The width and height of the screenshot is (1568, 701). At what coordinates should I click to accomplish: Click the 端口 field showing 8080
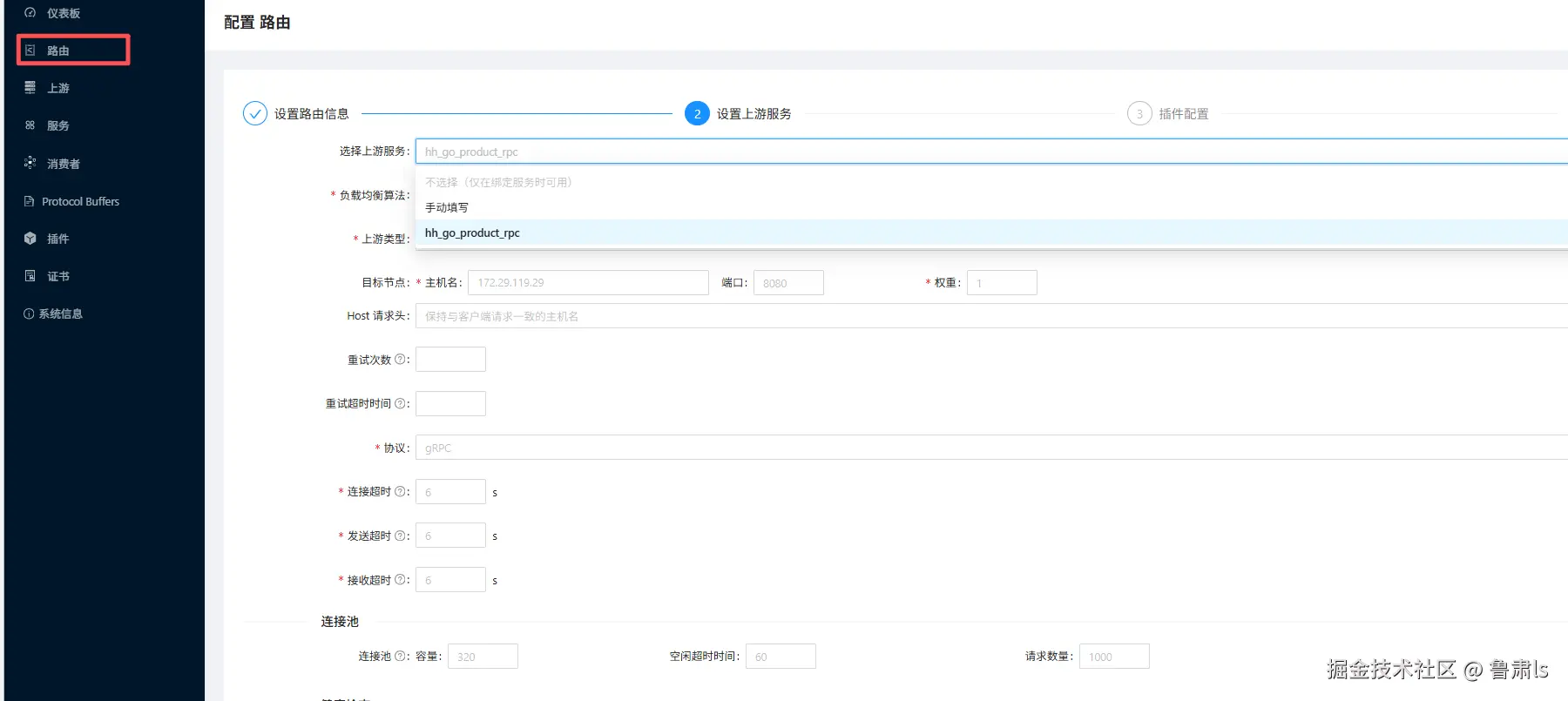click(x=788, y=283)
